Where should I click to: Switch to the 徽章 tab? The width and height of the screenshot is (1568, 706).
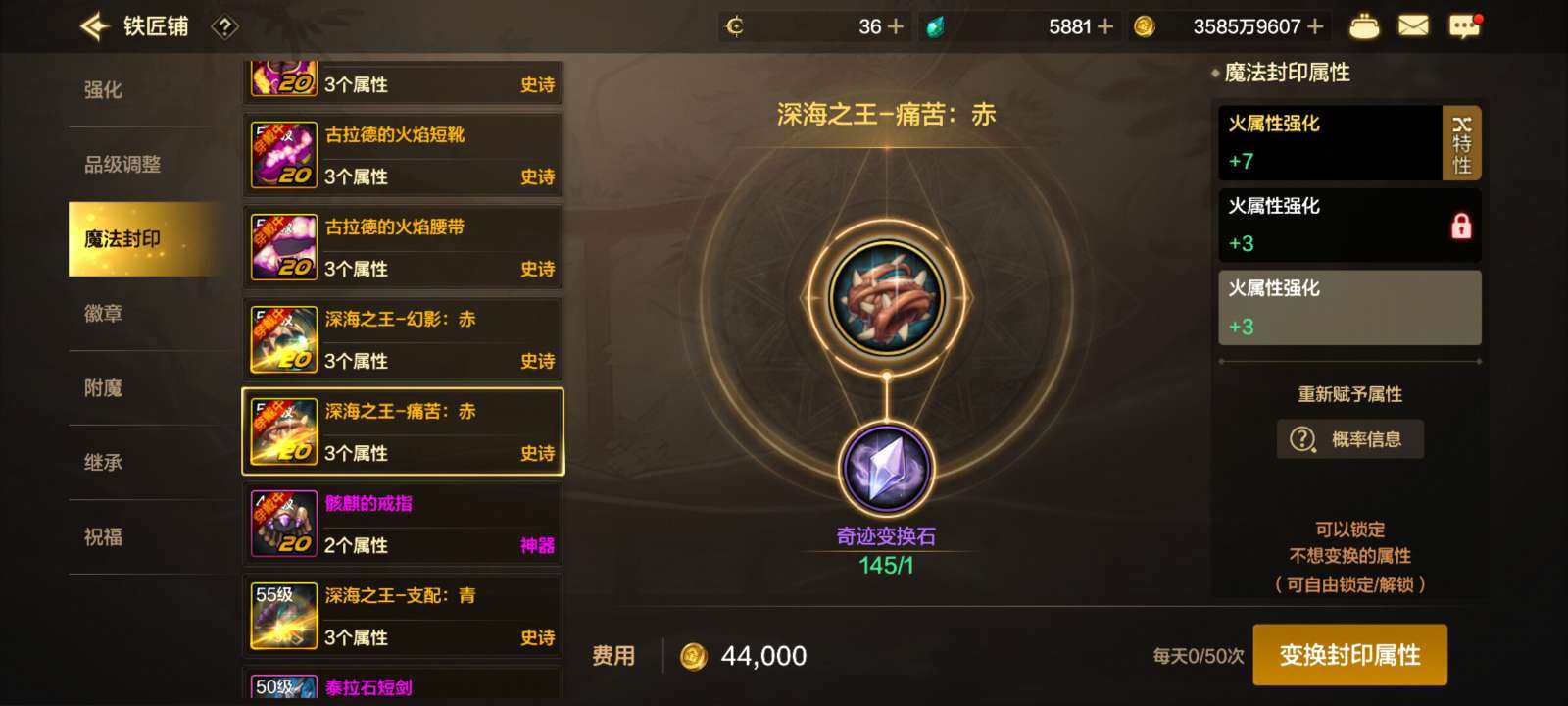pyautogui.click(x=103, y=314)
